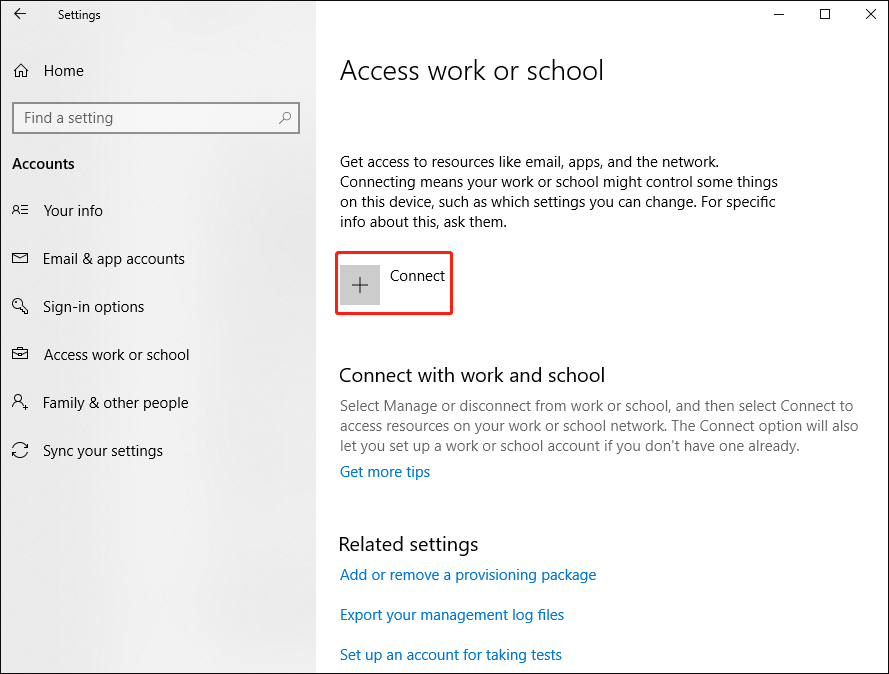Screen dimensions: 889x674
Task: Open the Get more tips link
Action: [385, 471]
